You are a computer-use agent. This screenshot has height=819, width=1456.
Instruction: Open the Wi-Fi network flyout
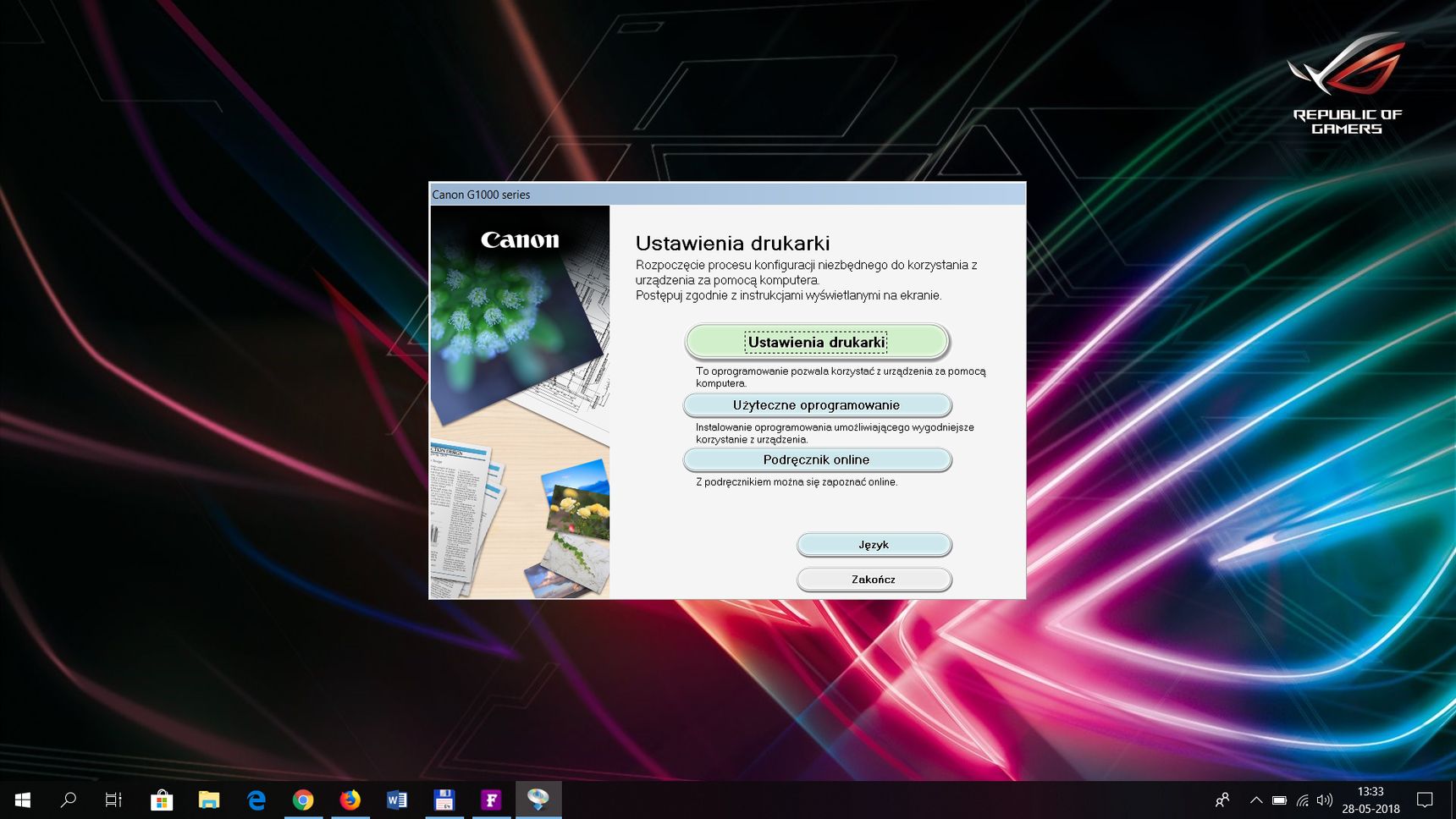click(1302, 800)
